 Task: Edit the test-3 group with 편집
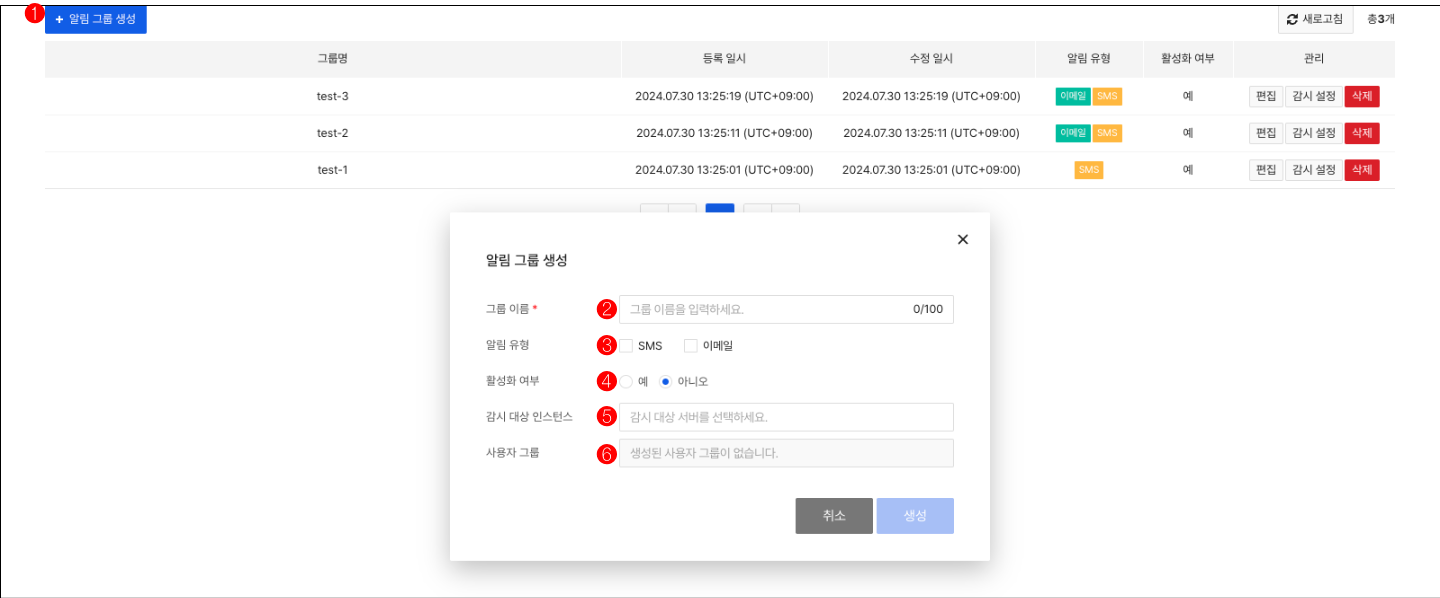[x=1266, y=96]
